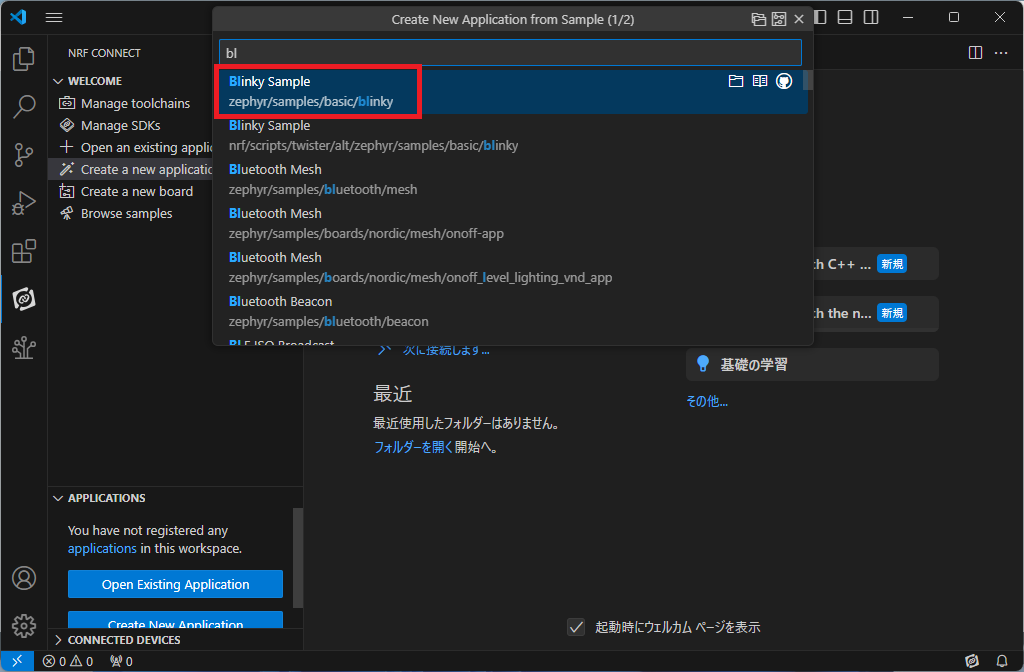The height and width of the screenshot is (672, 1024).
Task: Click the NRF CONNECT panel title
Action: 104,53
